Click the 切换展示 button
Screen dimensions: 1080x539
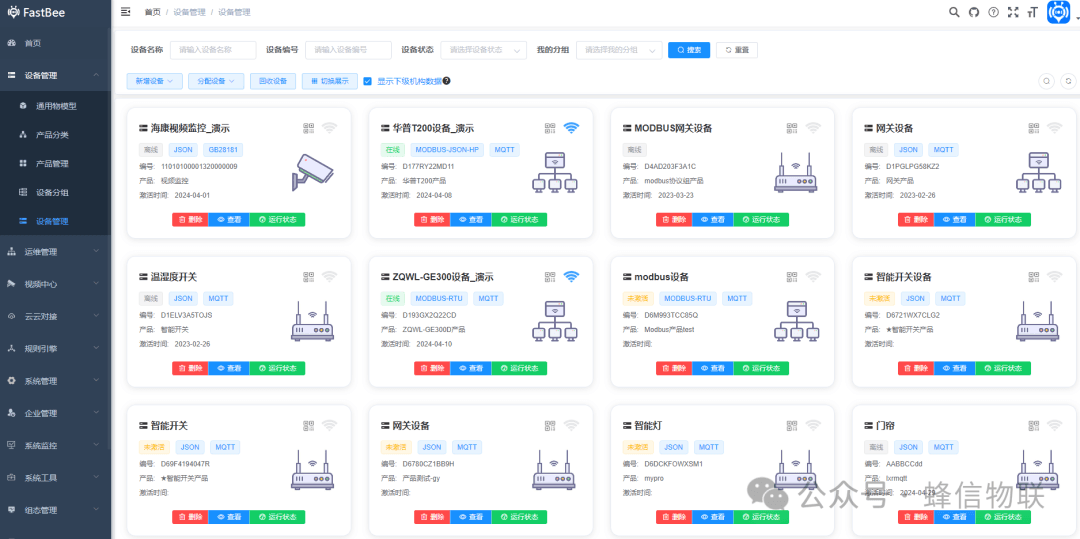pyautogui.click(x=329, y=81)
